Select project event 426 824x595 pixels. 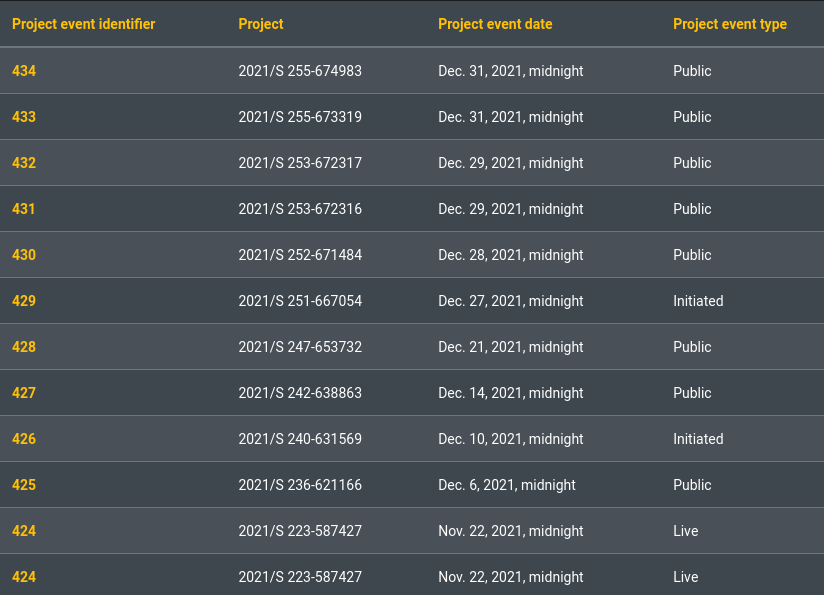(x=24, y=439)
